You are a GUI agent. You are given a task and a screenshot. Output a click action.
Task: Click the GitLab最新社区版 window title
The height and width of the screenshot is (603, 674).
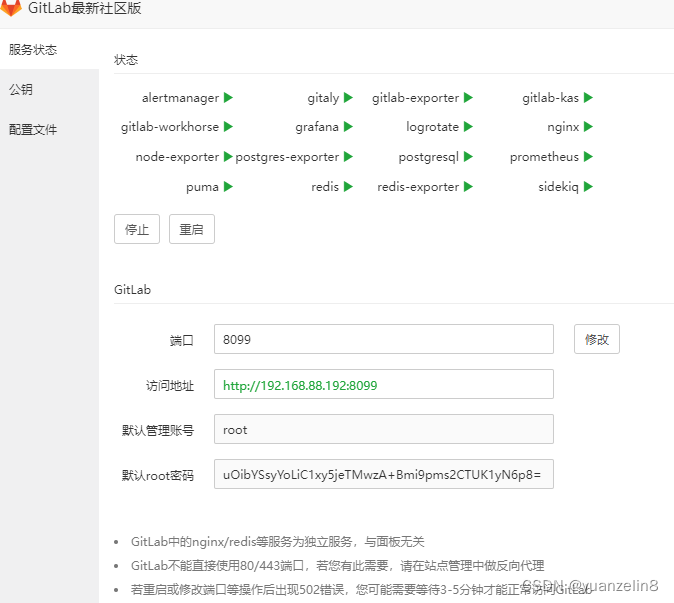pyautogui.click(x=85, y=8)
